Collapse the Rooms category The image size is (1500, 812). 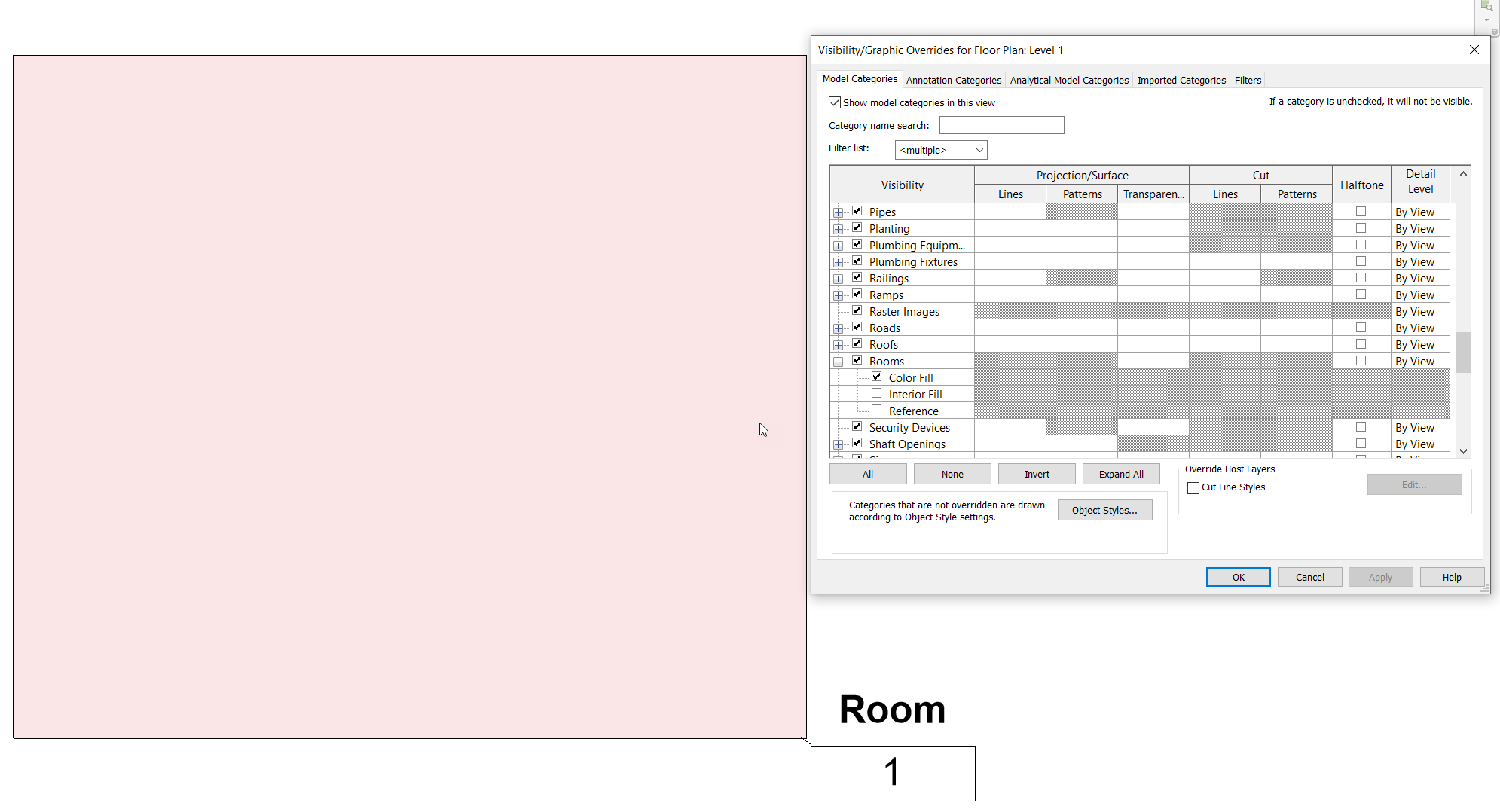click(x=839, y=361)
